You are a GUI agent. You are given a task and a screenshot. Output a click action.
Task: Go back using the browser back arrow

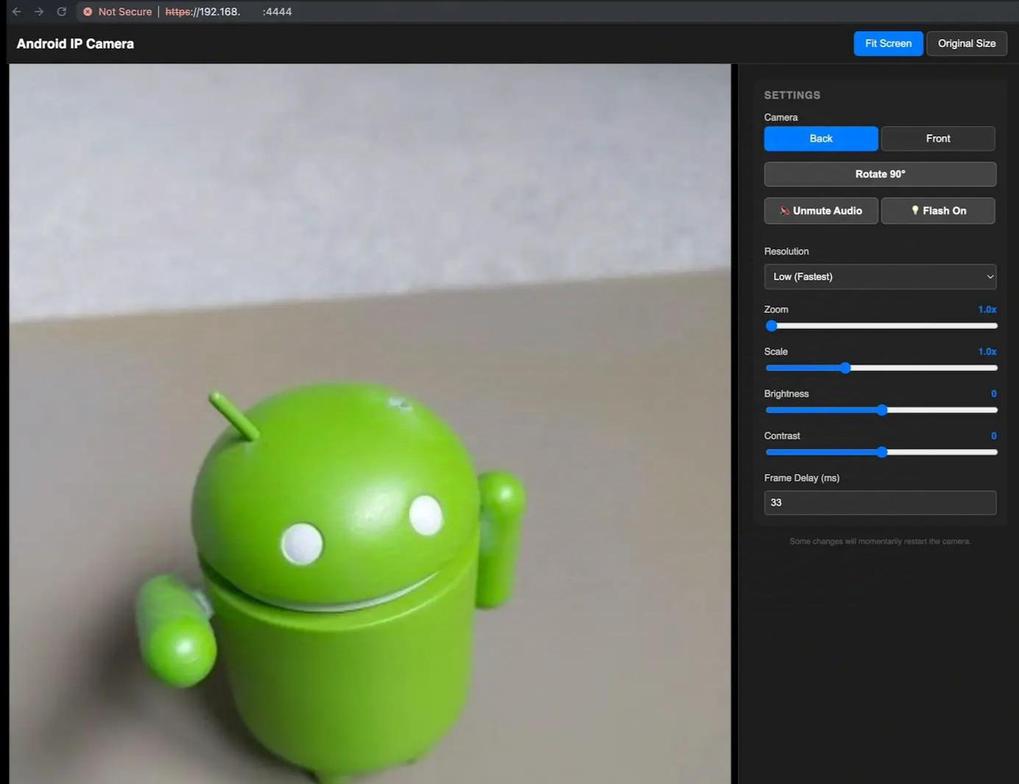tap(17, 12)
